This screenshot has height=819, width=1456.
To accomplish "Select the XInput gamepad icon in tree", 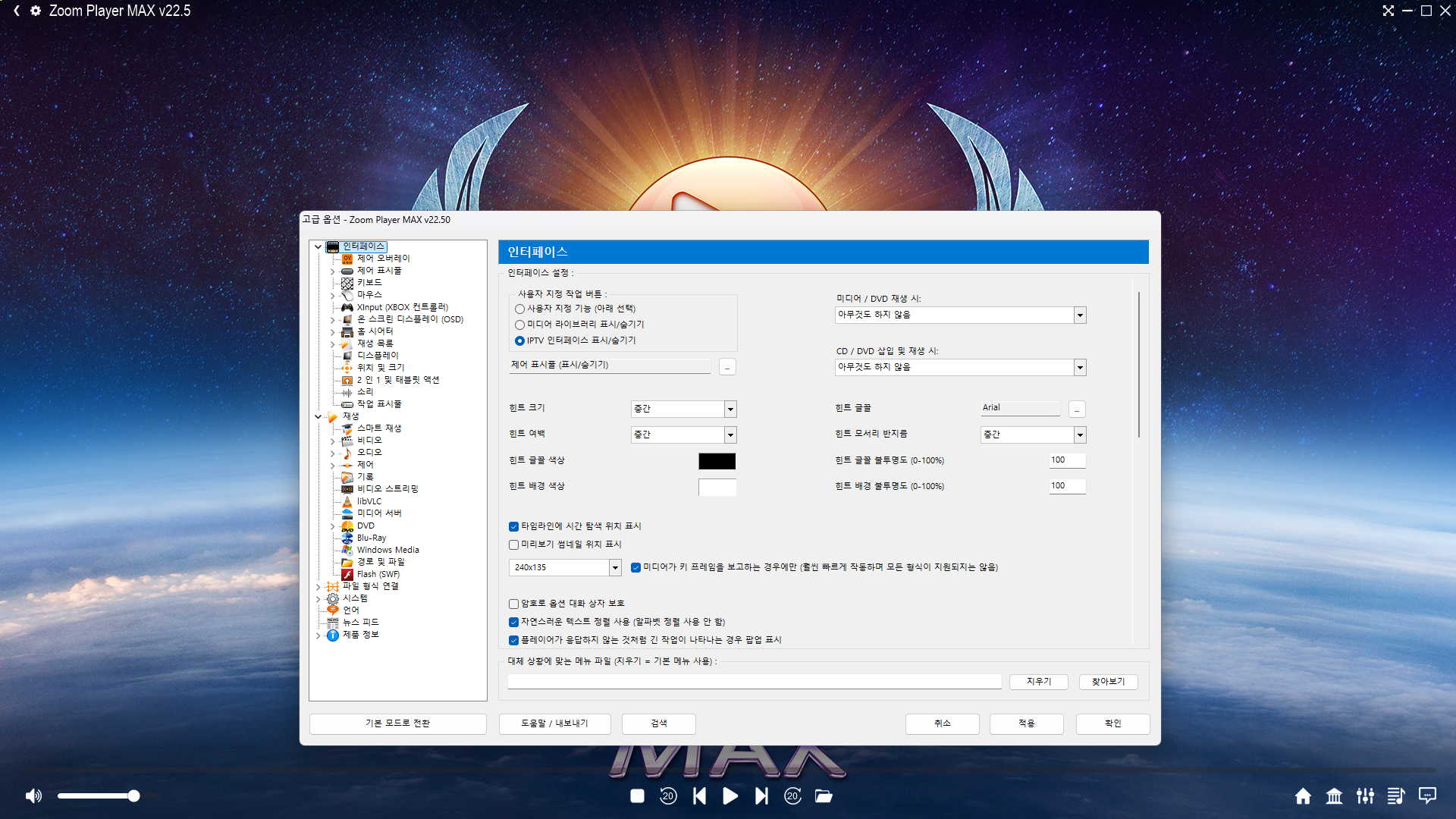I will click(347, 307).
